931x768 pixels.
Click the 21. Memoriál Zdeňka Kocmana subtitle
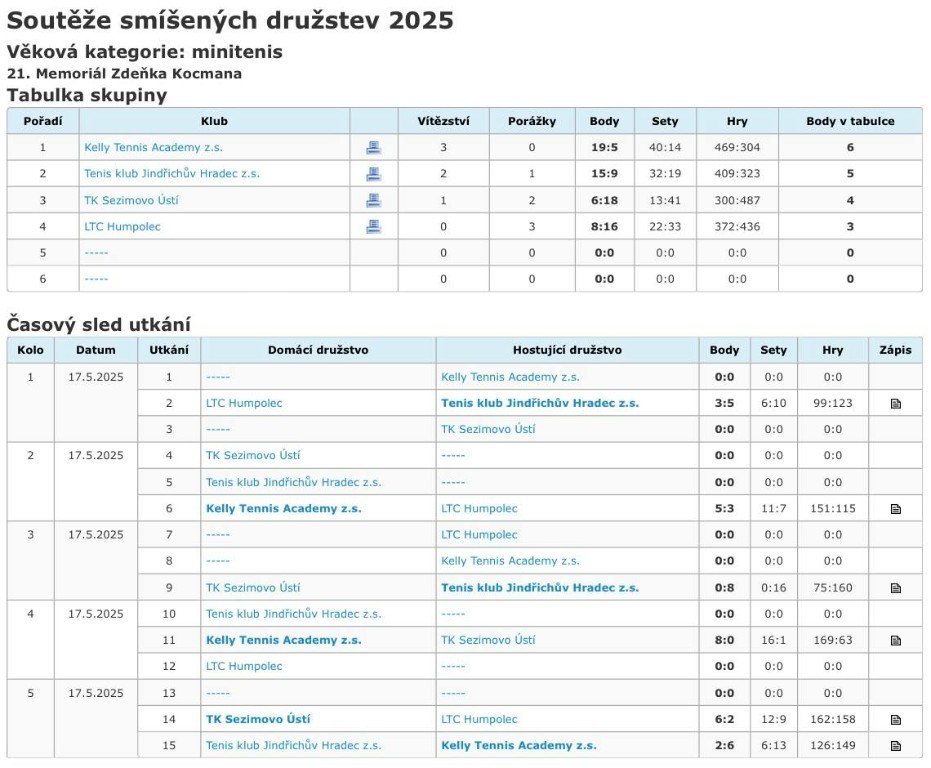point(124,74)
